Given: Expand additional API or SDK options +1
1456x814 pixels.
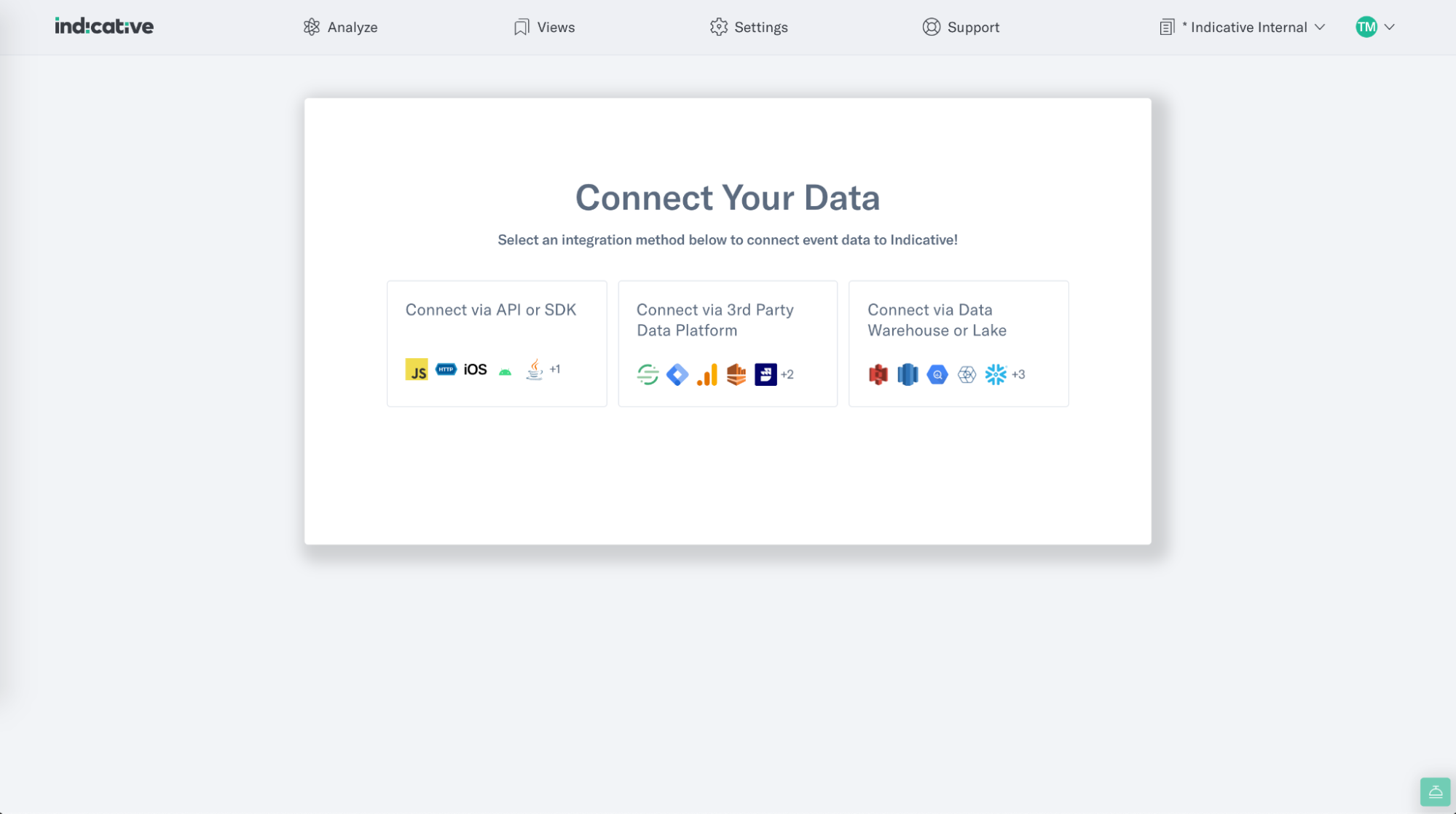Looking at the screenshot, I should pyautogui.click(x=555, y=370).
